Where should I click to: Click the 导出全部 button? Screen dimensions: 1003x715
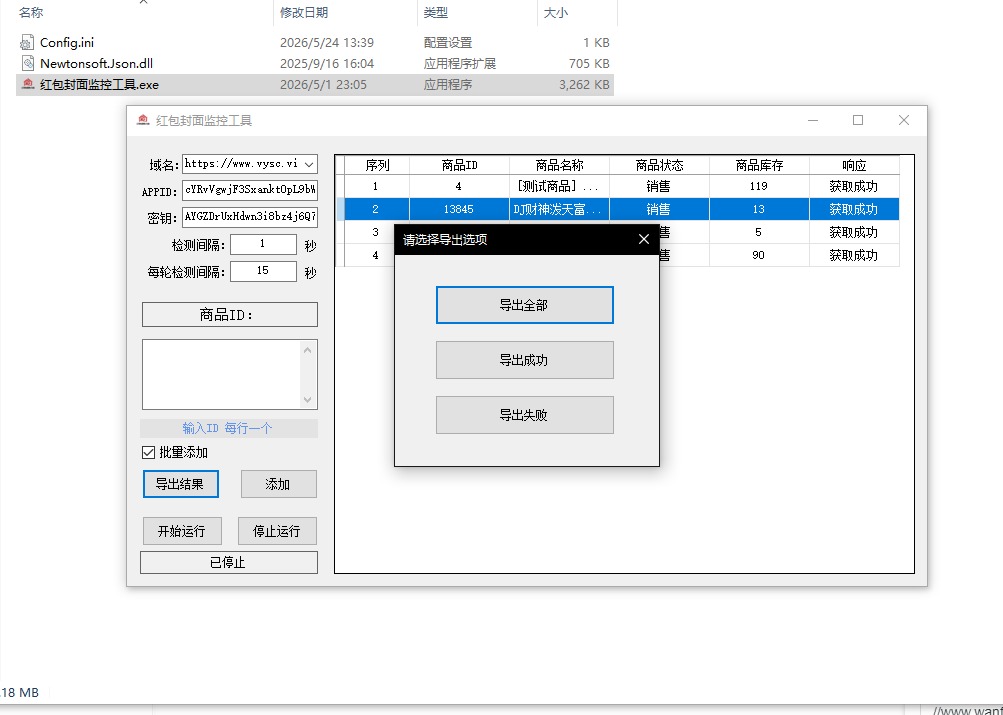click(x=525, y=305)
